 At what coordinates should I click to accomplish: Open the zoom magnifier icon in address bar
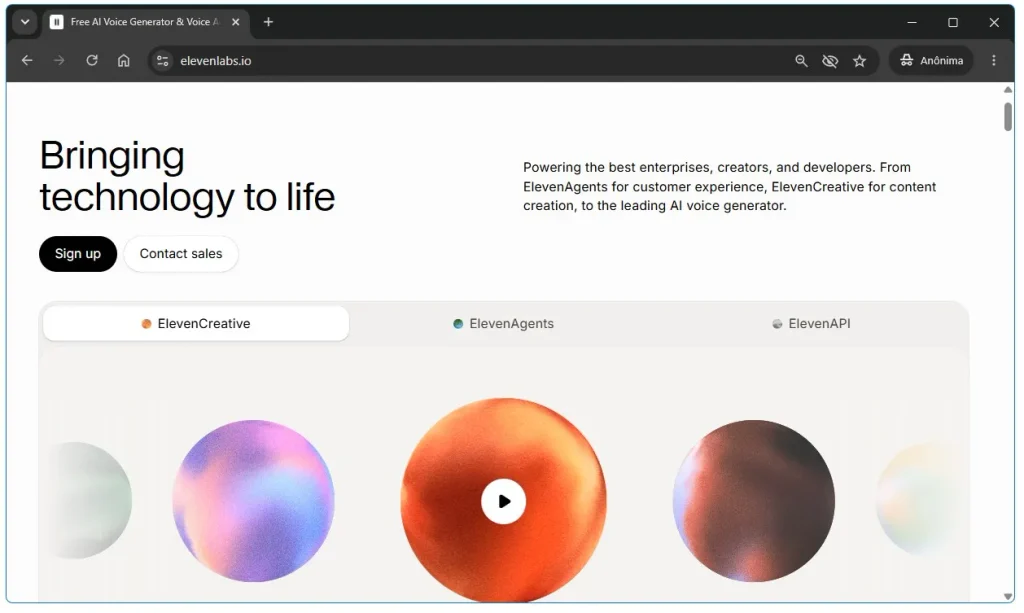(x=801, y=61)
